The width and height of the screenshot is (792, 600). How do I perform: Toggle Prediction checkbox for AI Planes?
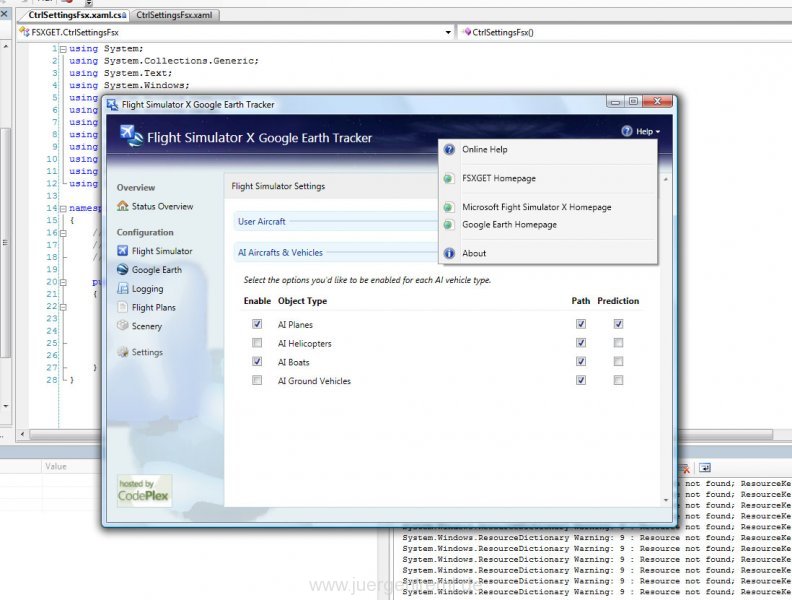[x=618, y=324]
